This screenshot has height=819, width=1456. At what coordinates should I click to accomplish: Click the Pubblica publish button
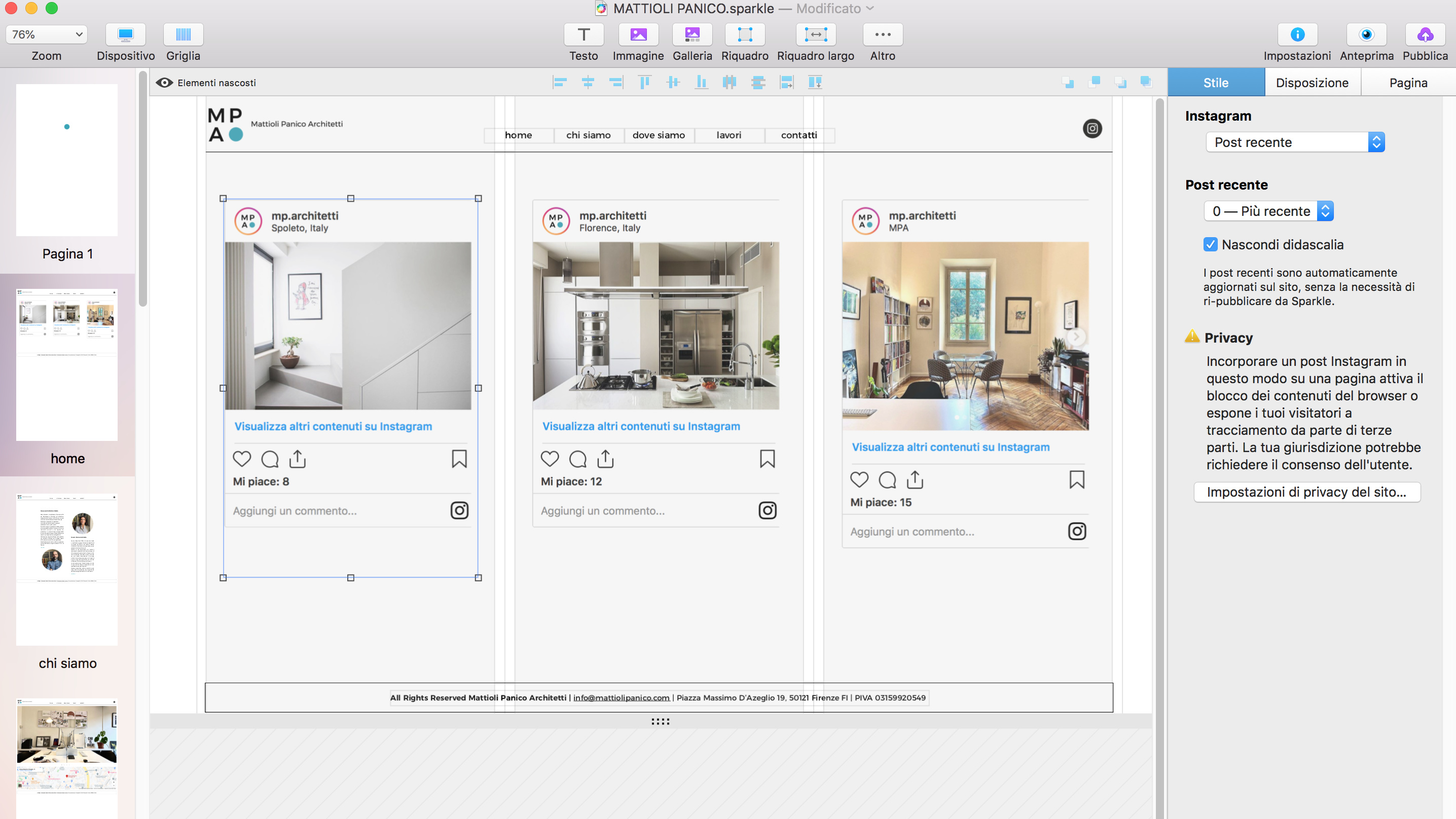1425,34
